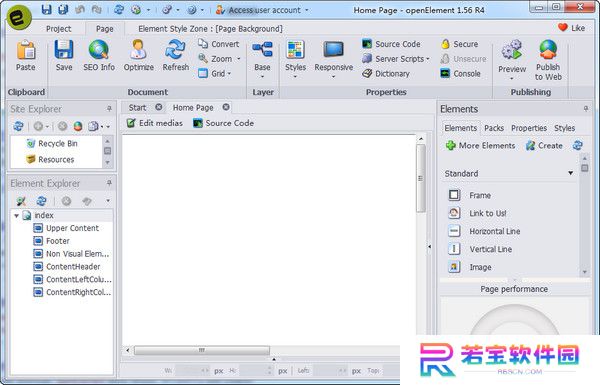The height and width of the screenshot is (385, 600).
Task: Close the Start tab
Action: 158,107
